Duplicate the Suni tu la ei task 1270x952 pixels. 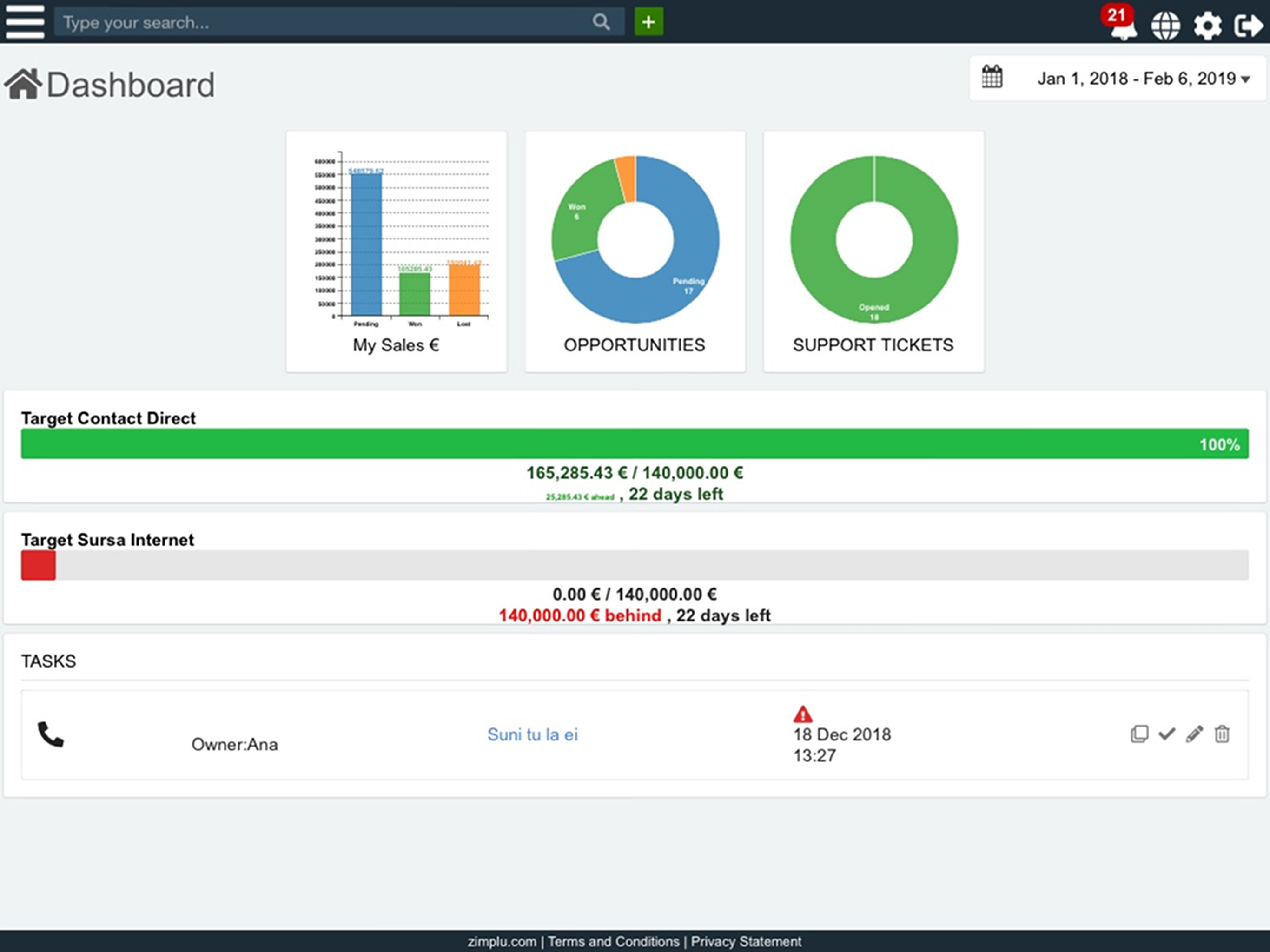coord(1139,734)
